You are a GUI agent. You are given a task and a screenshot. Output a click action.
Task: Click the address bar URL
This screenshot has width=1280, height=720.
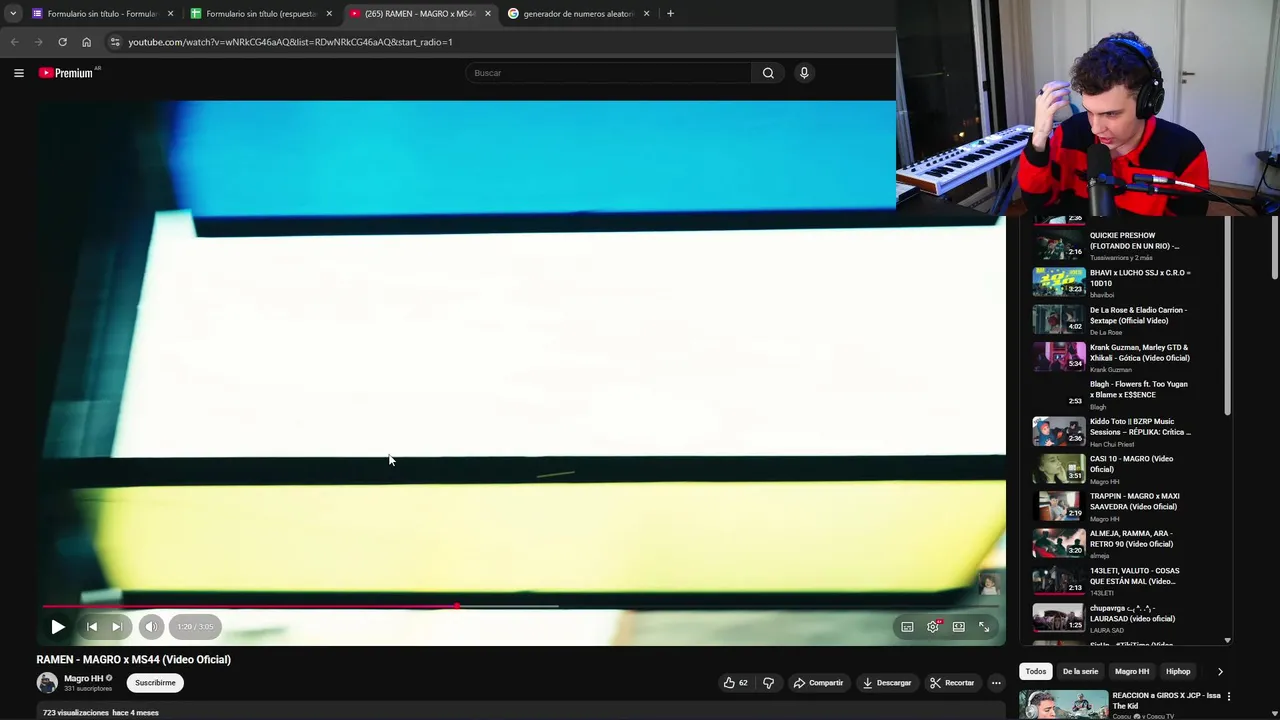point(290,42)
